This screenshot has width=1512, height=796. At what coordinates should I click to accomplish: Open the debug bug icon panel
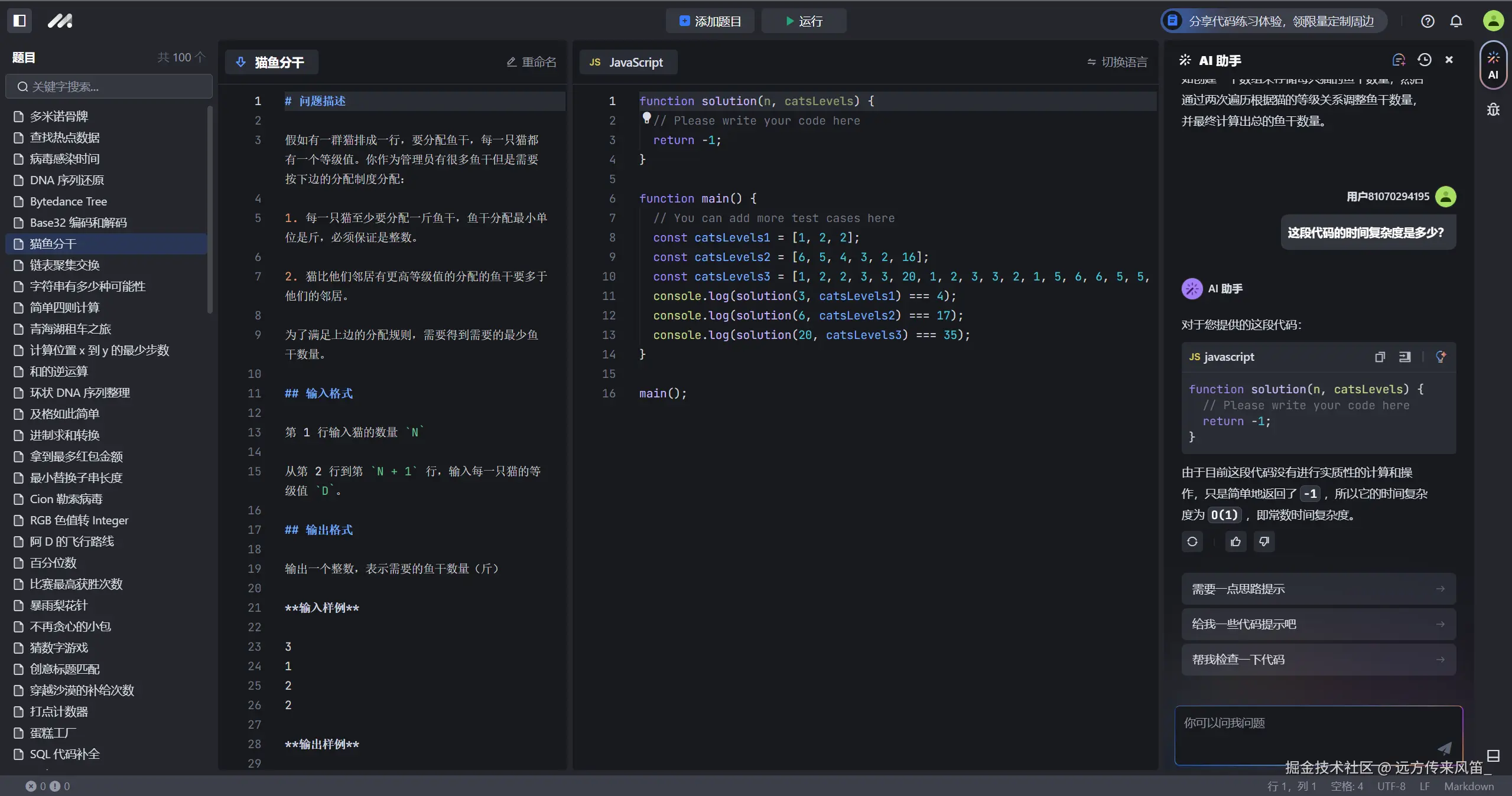coord(1493,110)
